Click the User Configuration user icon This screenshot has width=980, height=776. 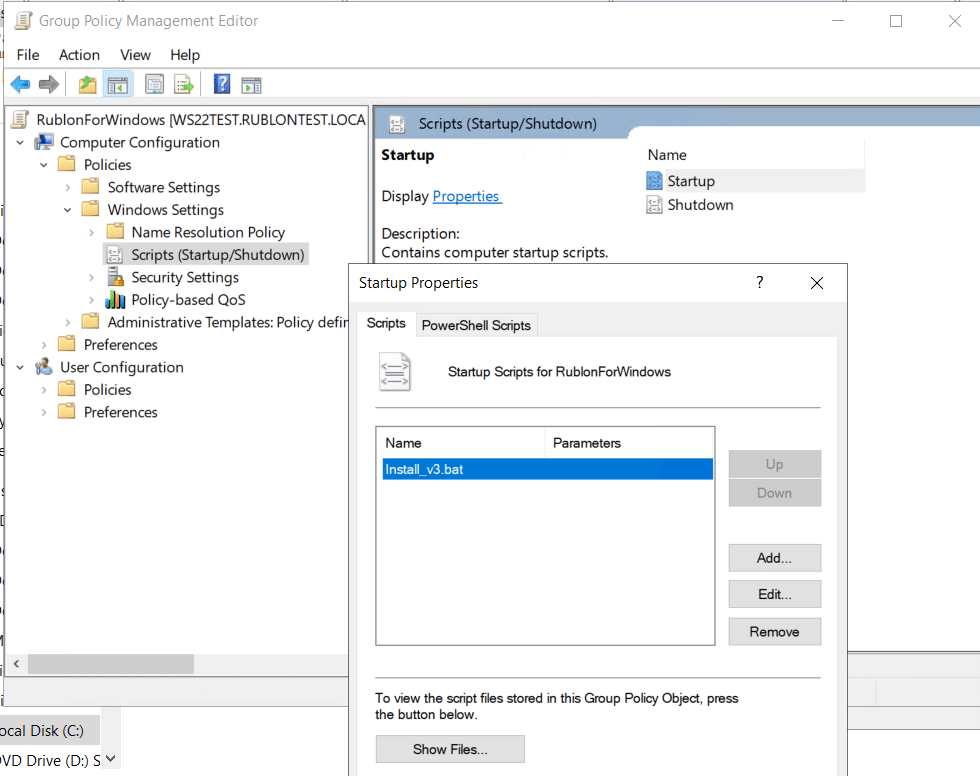click(x=44, y=367)
